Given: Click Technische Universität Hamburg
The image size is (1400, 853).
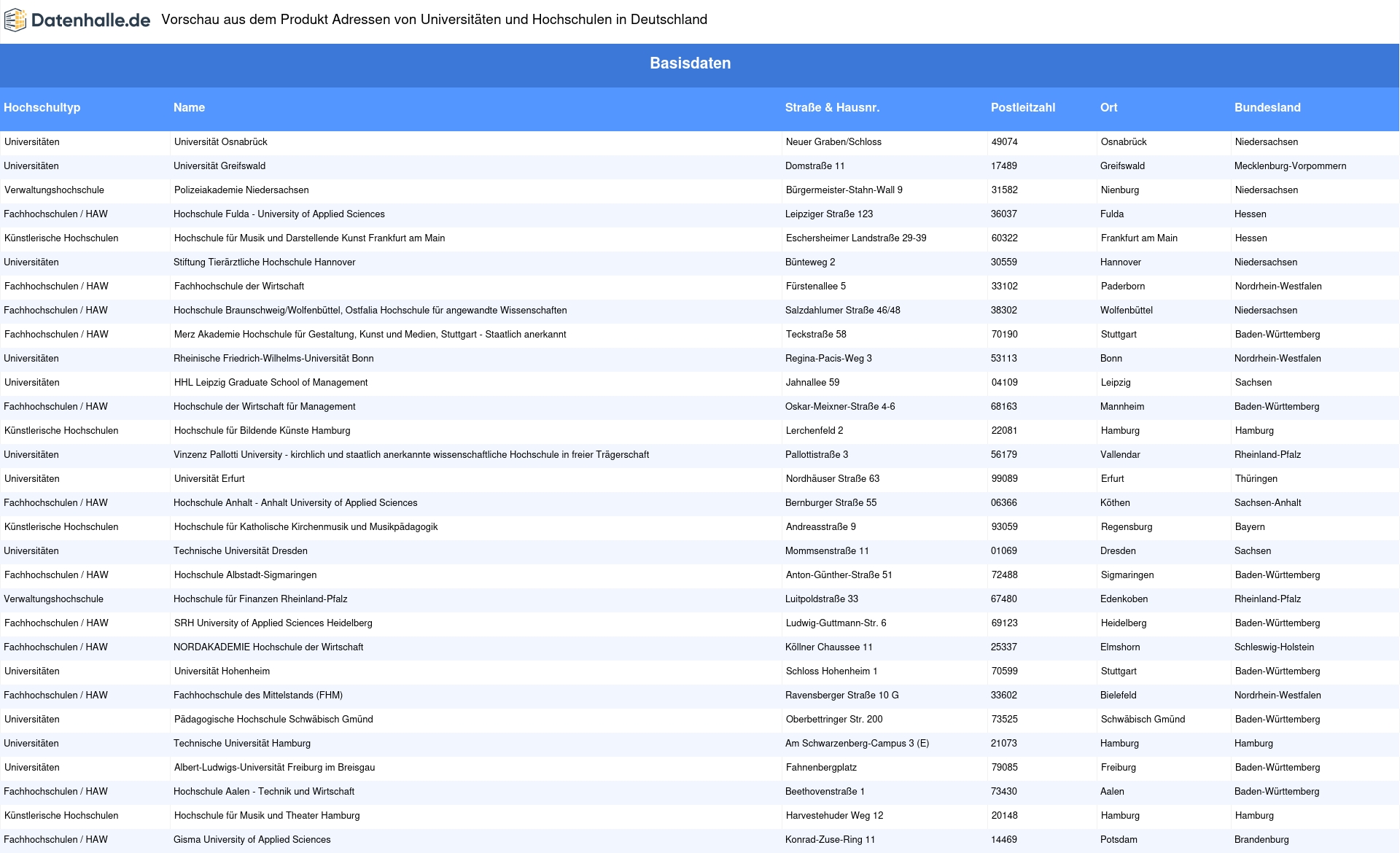Looking at the screenshot, I should (242, 743).
